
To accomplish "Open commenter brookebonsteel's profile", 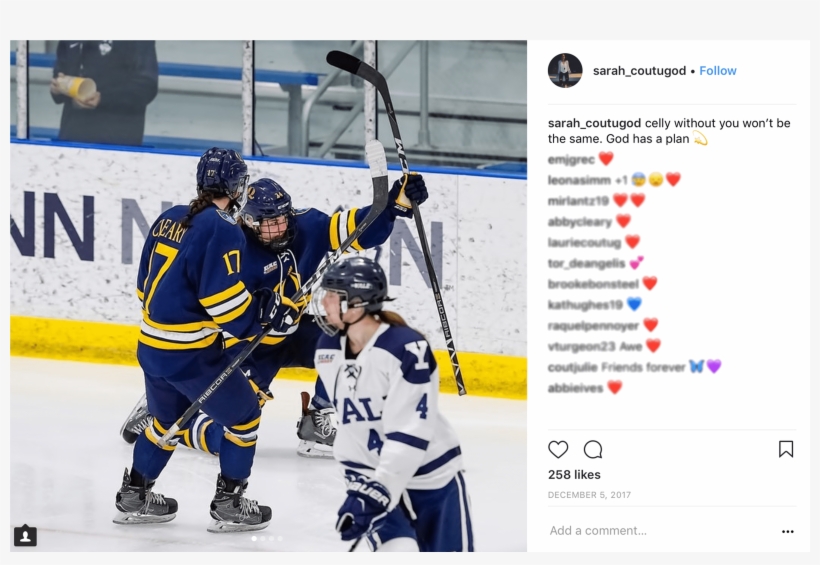I will point(593,284).
